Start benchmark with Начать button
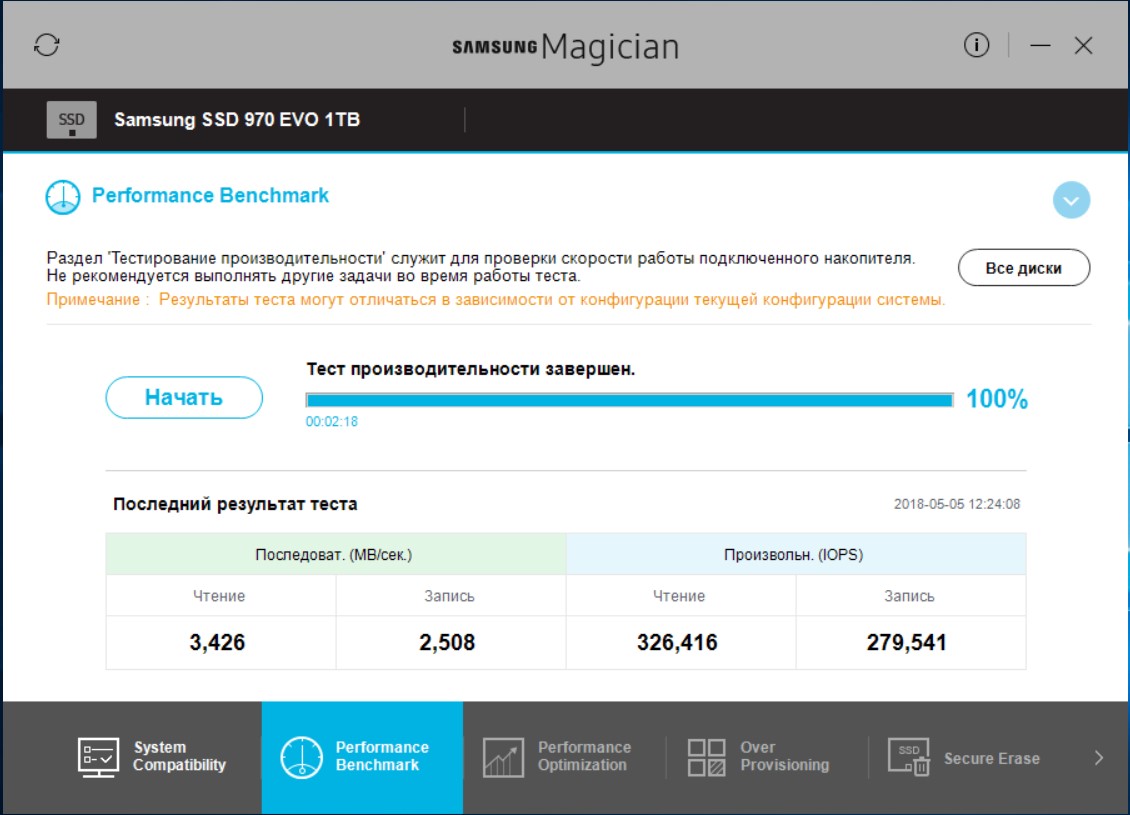This screenshot has height=815, width=1130. pos(184,397)
